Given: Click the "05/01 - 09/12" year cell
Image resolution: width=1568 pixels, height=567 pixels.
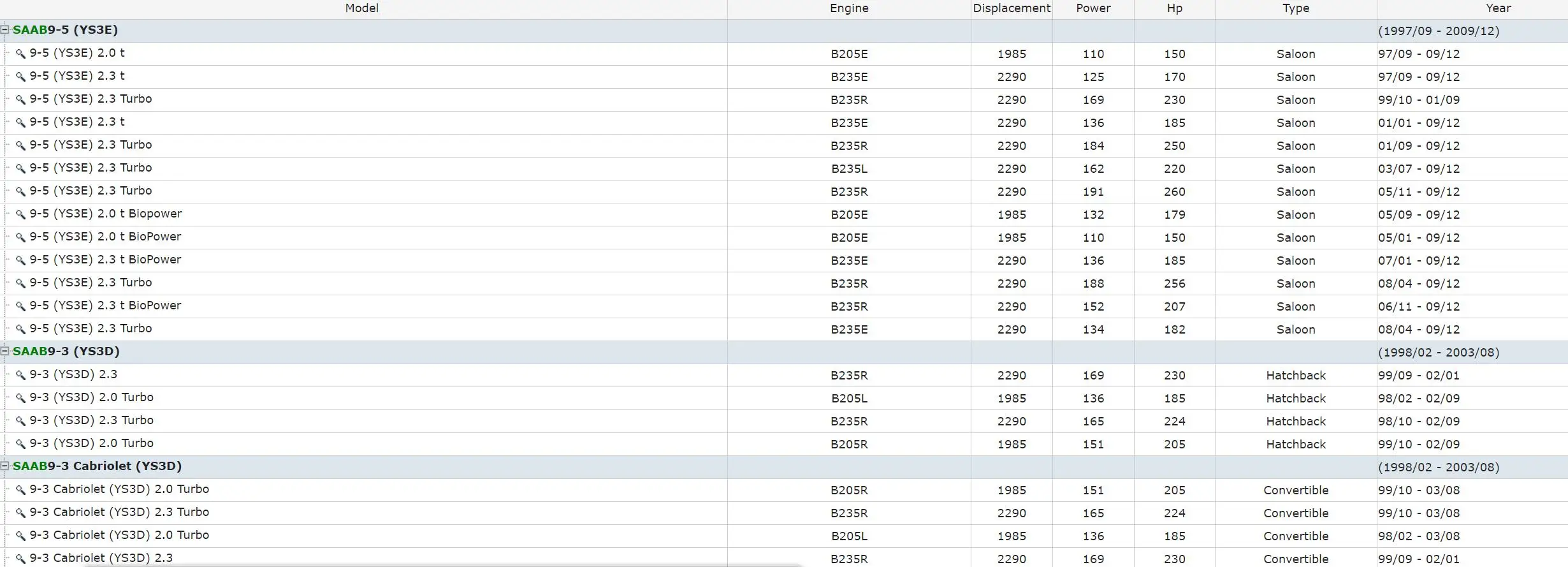Looking at the screenshot, I should 1419,238.
